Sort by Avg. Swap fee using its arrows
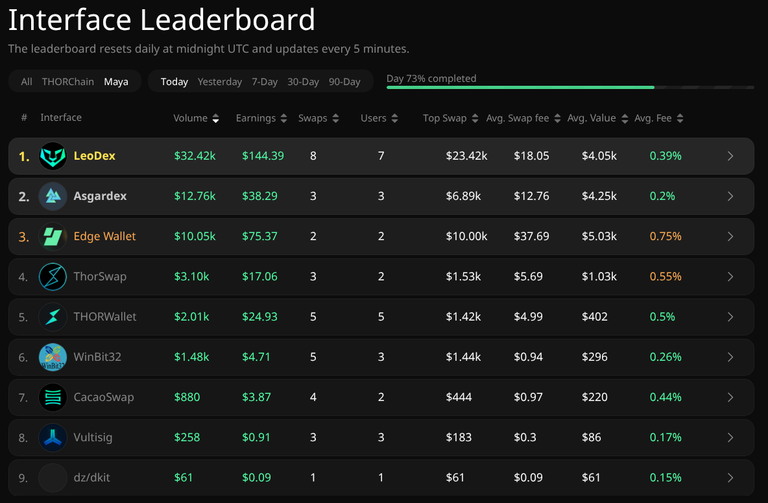Screen dimensions: 768x503 pos(557,119)
